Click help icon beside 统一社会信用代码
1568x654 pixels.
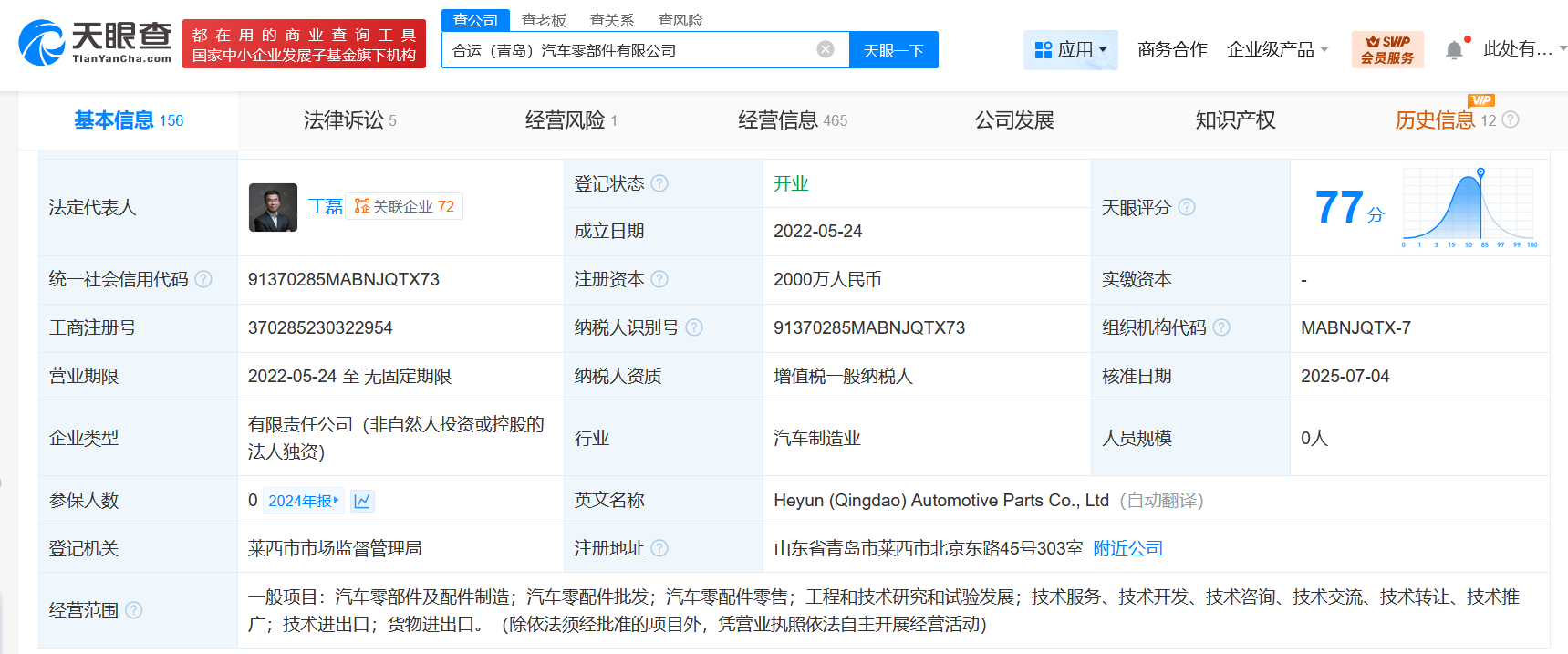[x=203, y=279]
